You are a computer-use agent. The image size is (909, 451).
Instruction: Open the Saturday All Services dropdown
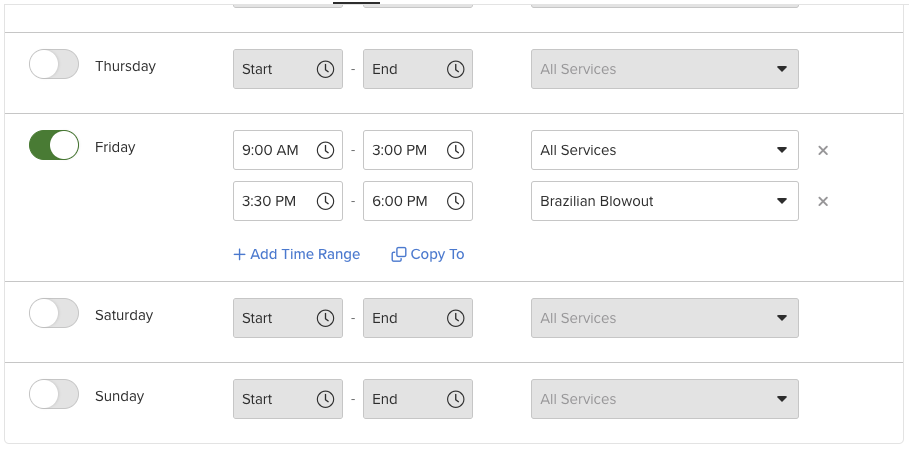[x=664, y=318]
